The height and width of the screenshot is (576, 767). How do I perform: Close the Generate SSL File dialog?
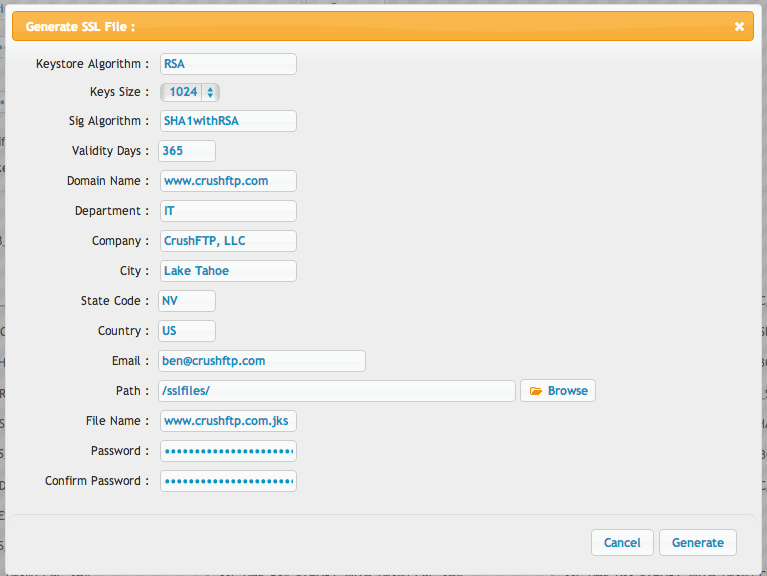coord(739,26)
